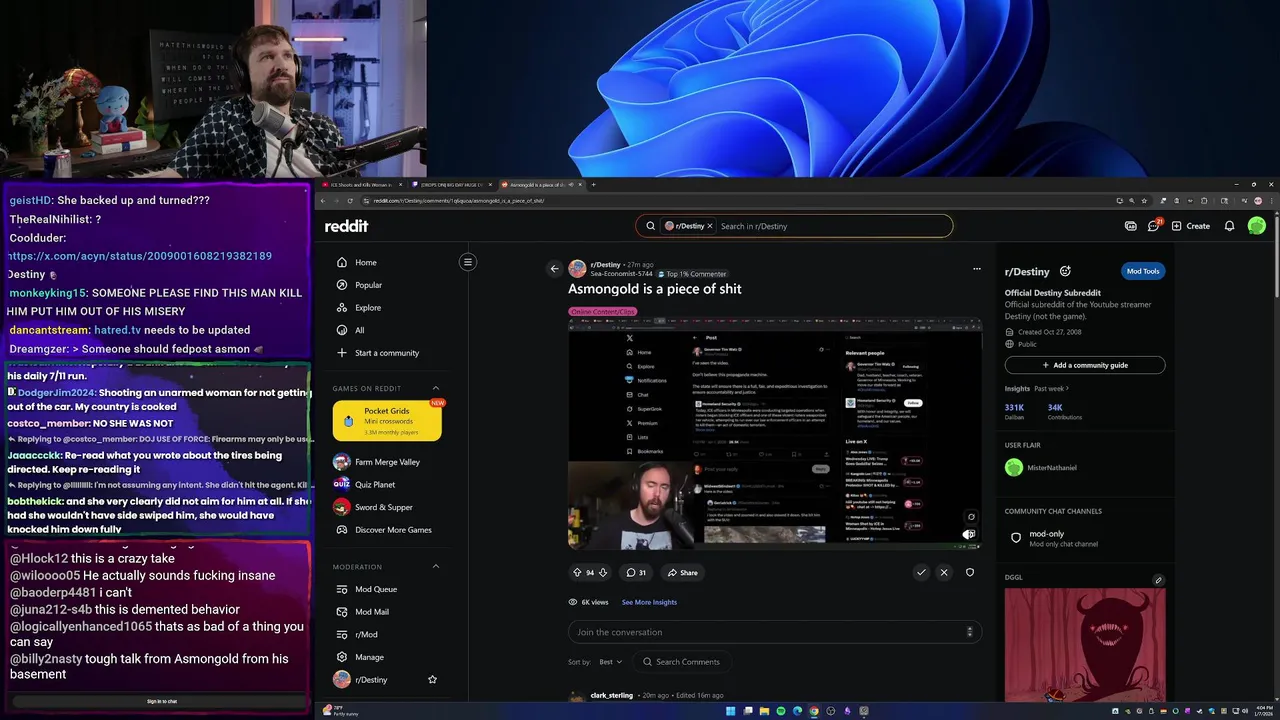1280x720 pixels.
Task: Open Sort by Best dropdown
Action: coord(611,662)
